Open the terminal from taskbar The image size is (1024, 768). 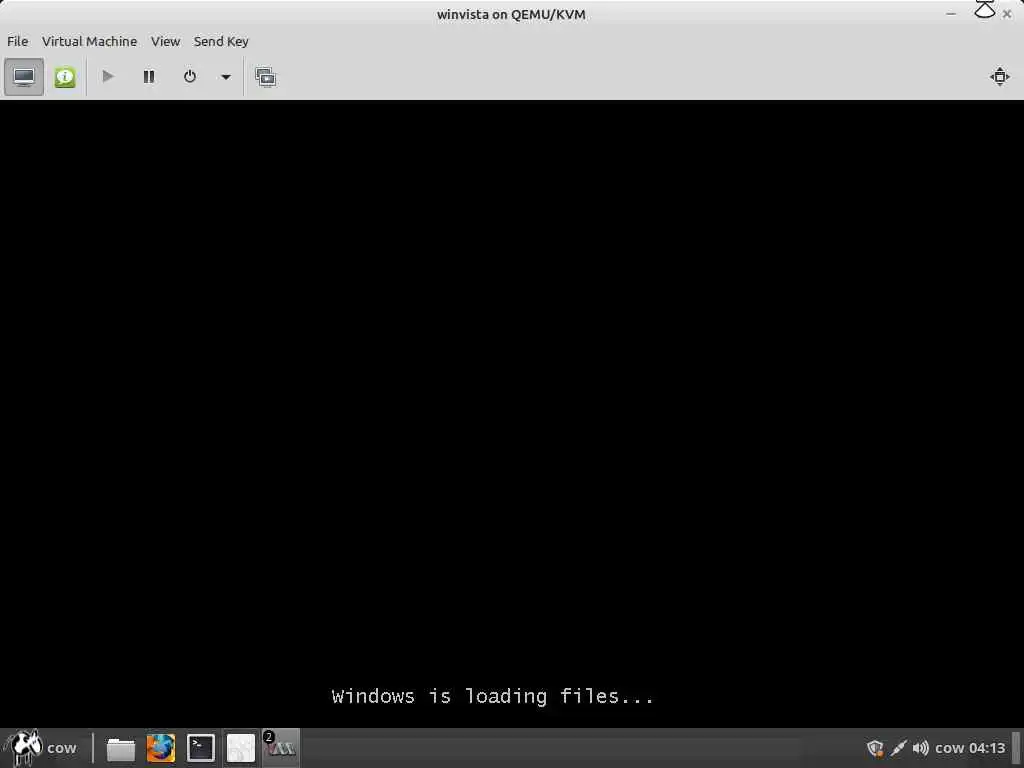(200, 748)
